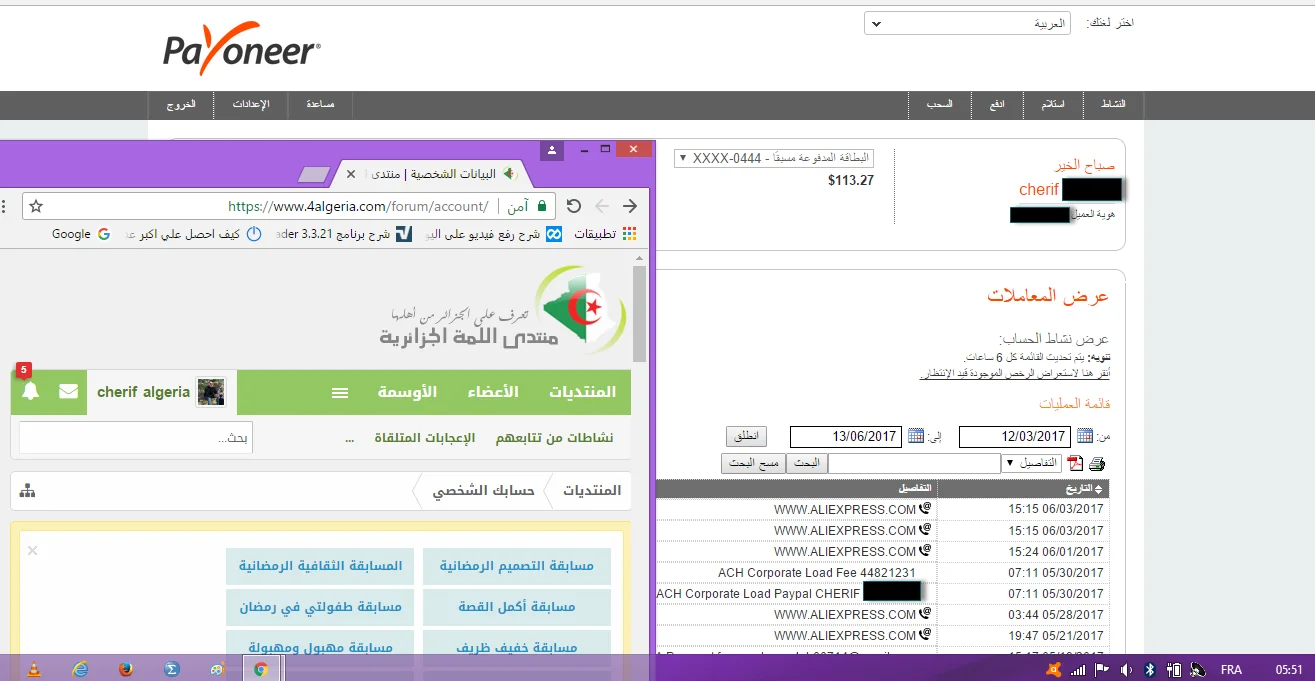Open المنتديات tab in the forum navigation

582,392
